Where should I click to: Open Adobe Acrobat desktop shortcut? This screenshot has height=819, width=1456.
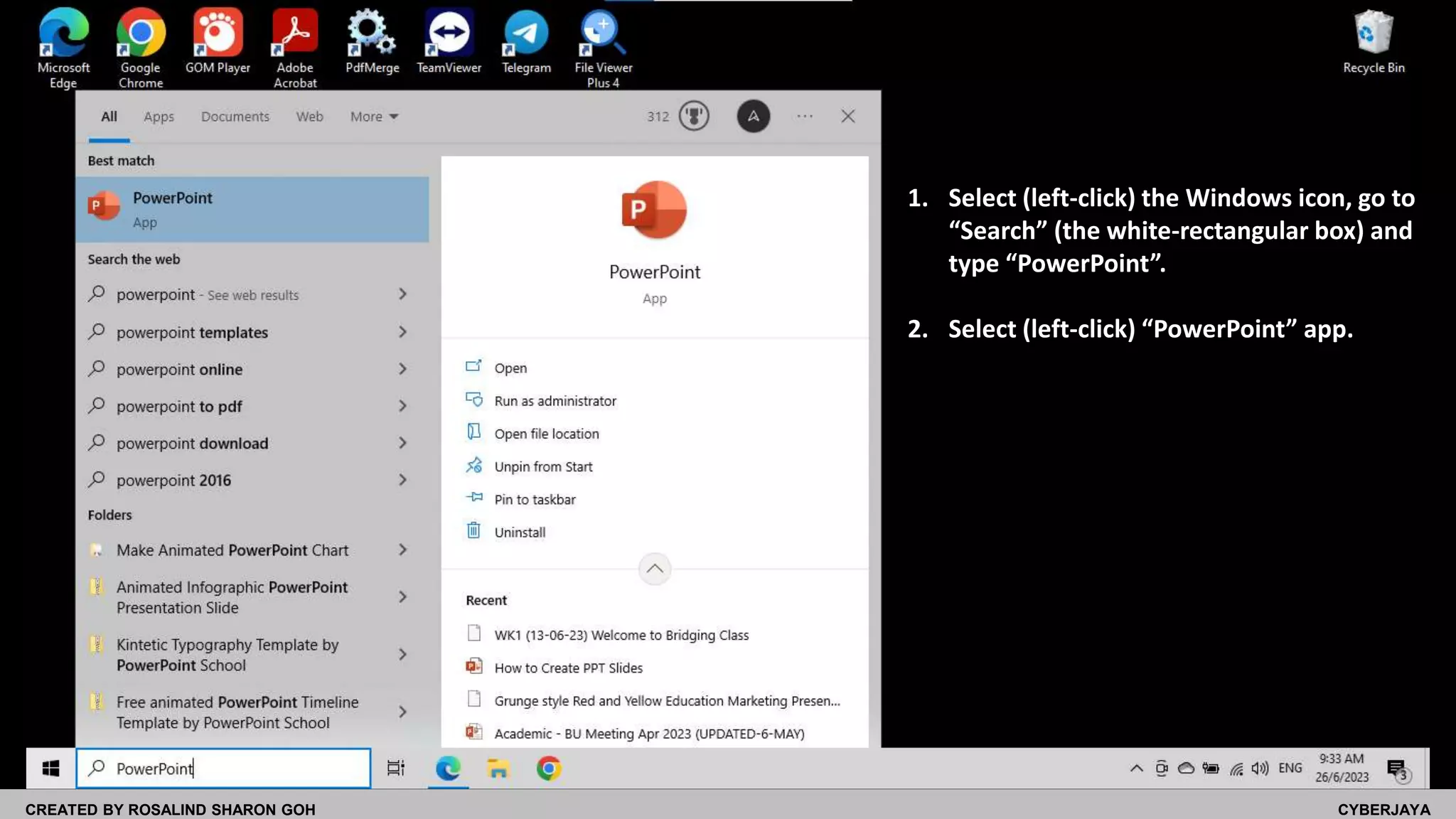[294, 47]
